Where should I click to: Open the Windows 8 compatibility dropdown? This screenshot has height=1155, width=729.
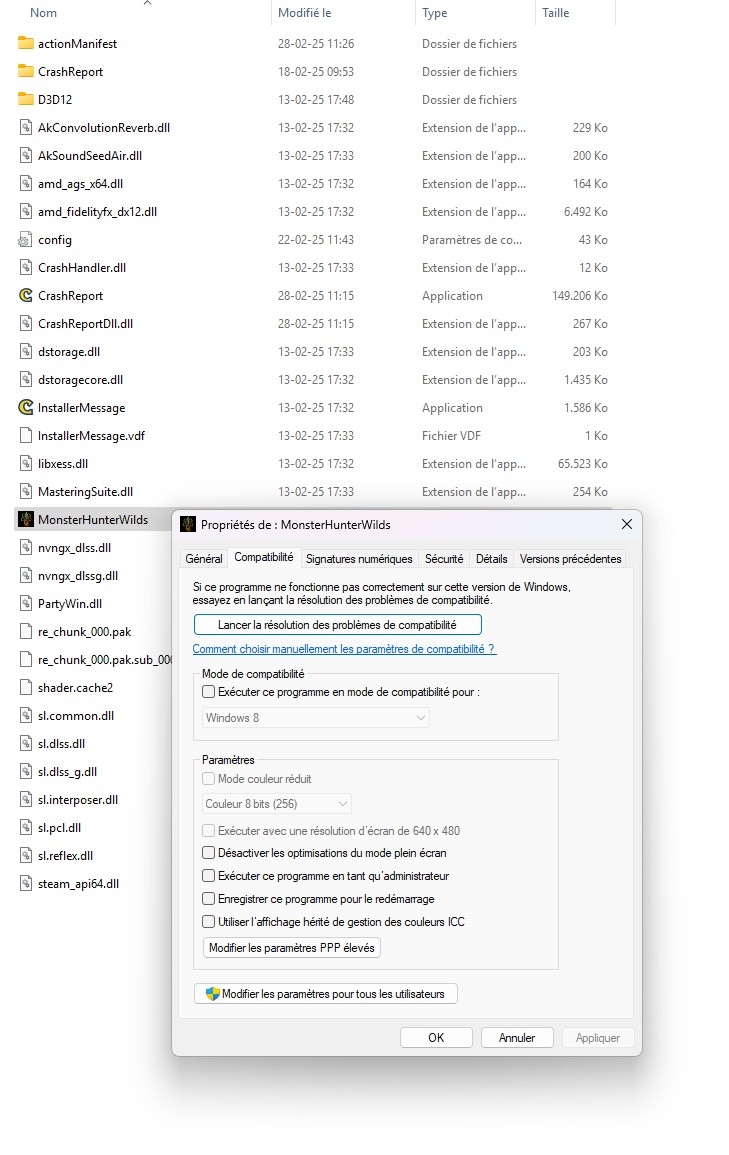click(315, 718)
